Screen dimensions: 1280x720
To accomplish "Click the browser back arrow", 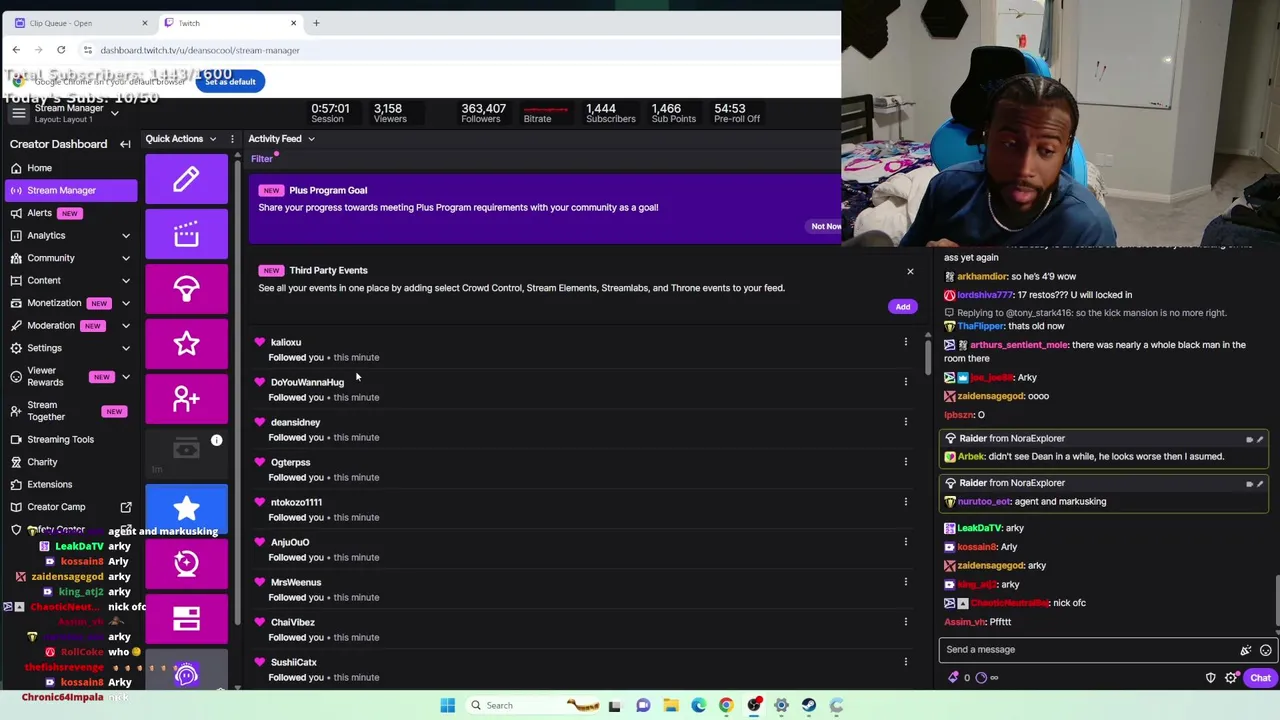I will [x=16, y=50].
